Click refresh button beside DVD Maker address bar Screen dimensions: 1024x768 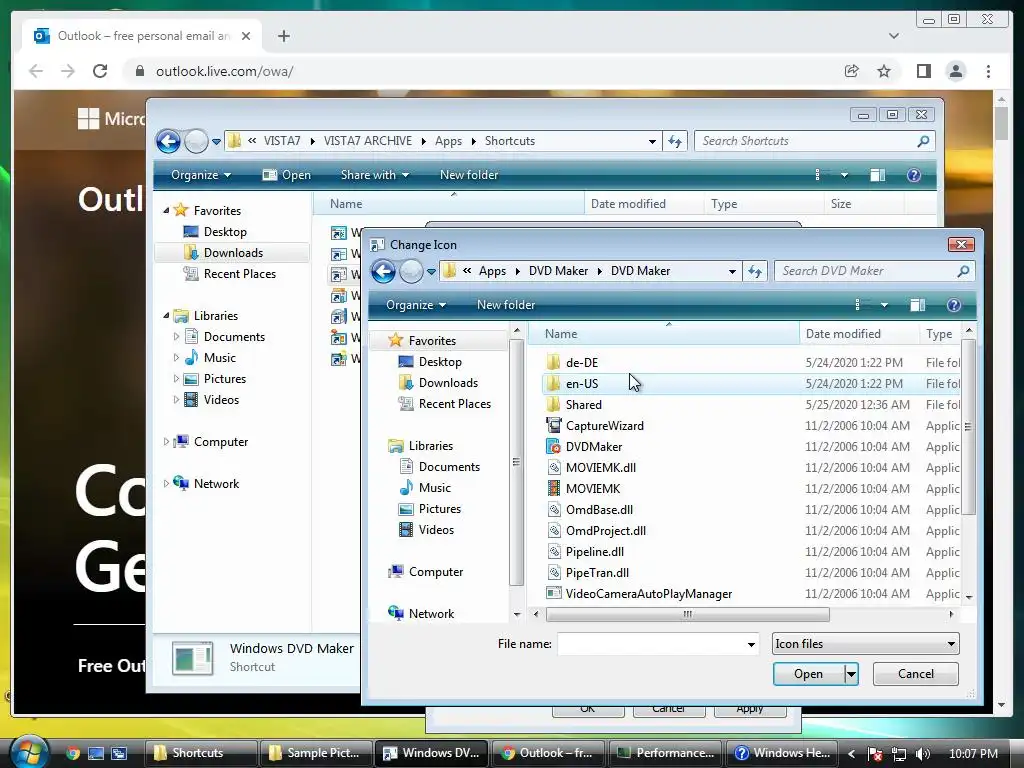(x=755, y=271)
